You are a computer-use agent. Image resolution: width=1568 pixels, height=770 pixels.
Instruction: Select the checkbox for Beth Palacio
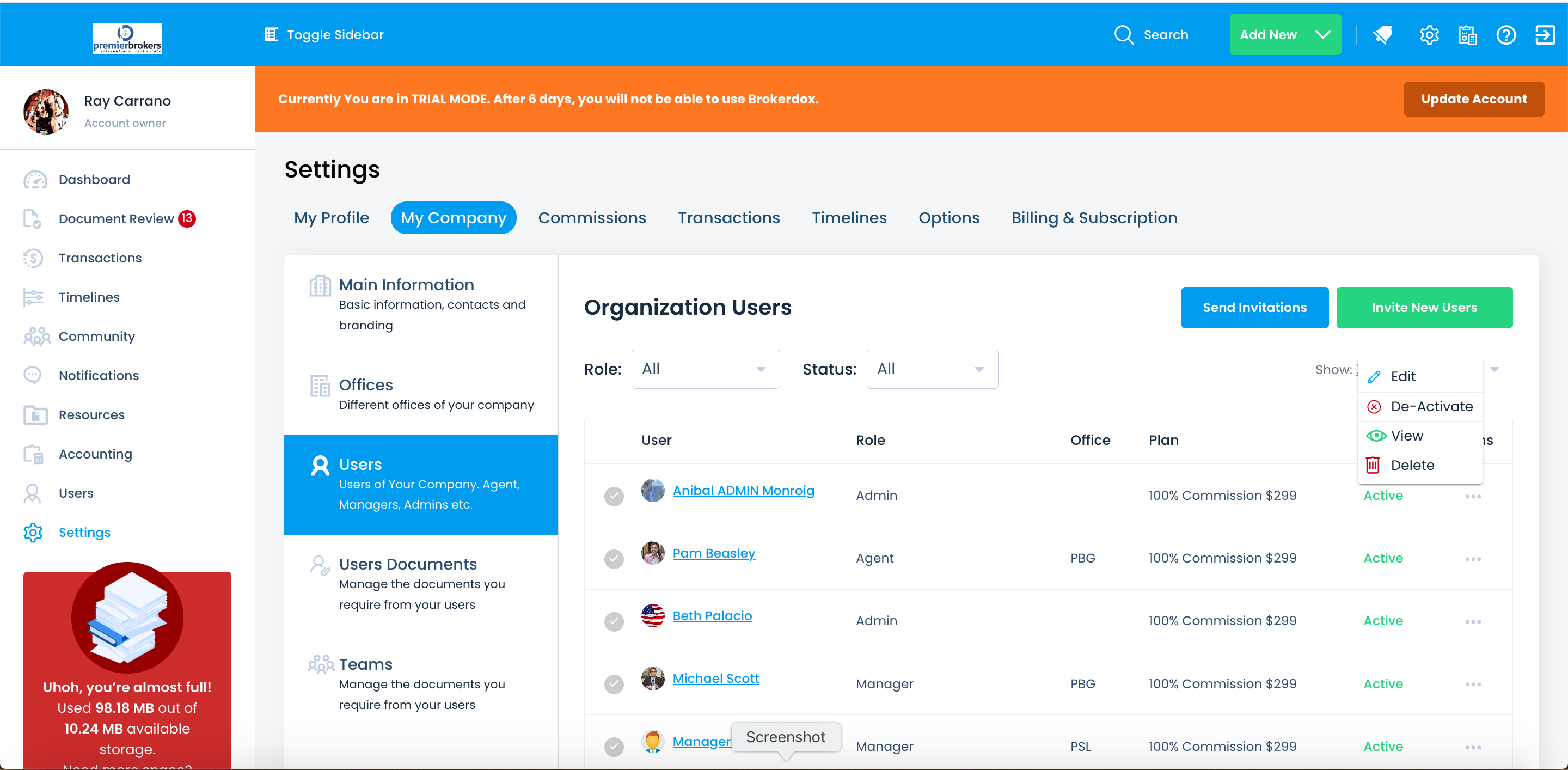pyautogui.click(x=614, y=621)
